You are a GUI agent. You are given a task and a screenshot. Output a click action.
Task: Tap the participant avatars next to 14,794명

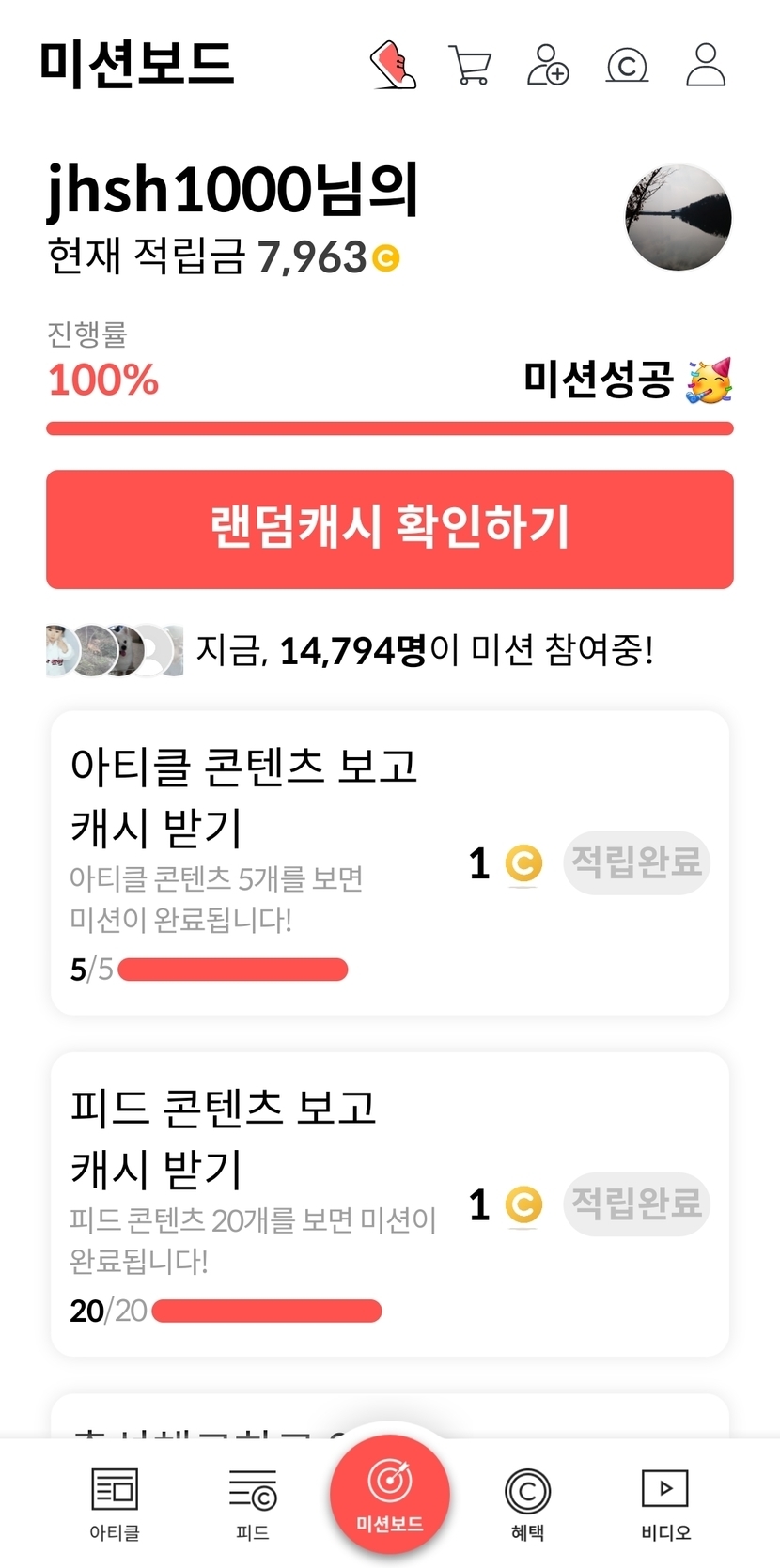tap(115, 650)
